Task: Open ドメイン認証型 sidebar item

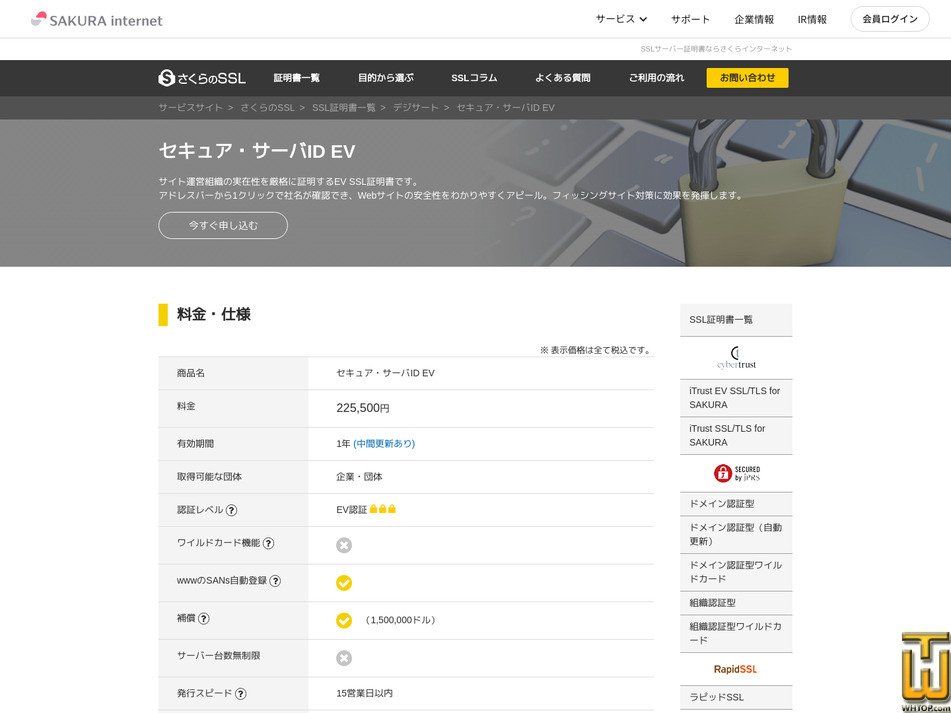Action: pyautogui.click(x=736, y=503)
